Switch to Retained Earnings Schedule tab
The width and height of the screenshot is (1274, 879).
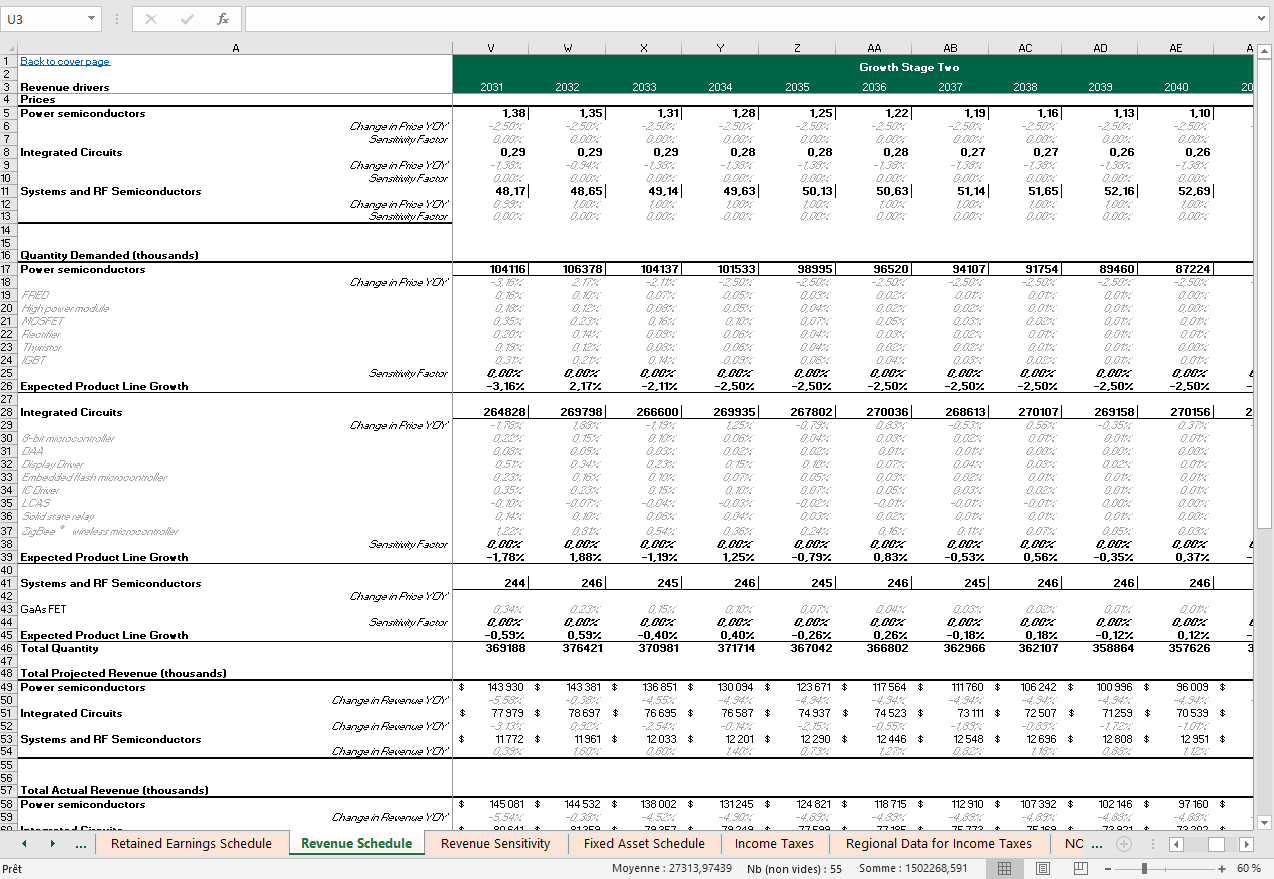click(x=191, y=844)
